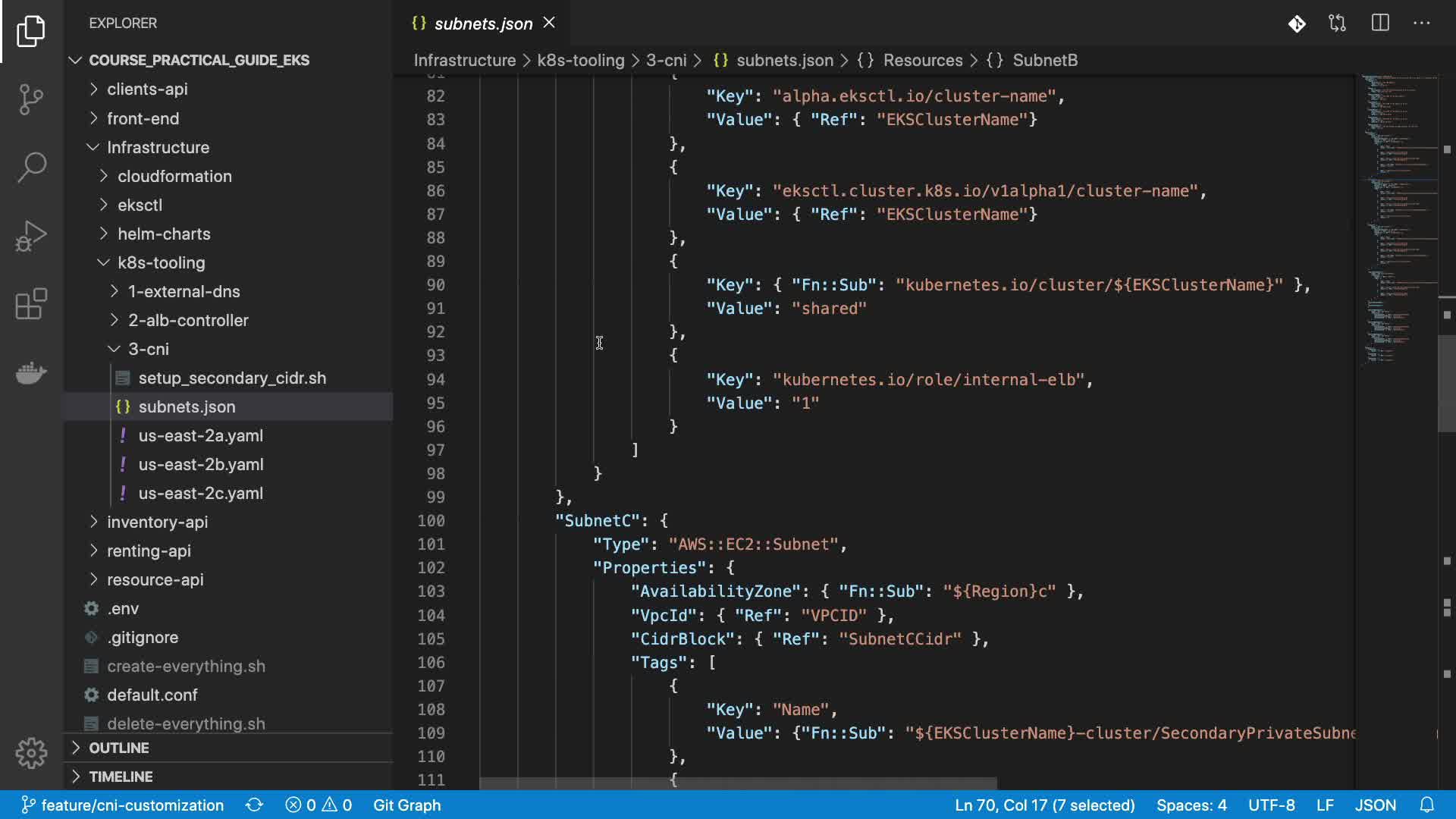Open the Run and Debug view
The height and width of the screenshot is (819, 1456).
point(31,235)
